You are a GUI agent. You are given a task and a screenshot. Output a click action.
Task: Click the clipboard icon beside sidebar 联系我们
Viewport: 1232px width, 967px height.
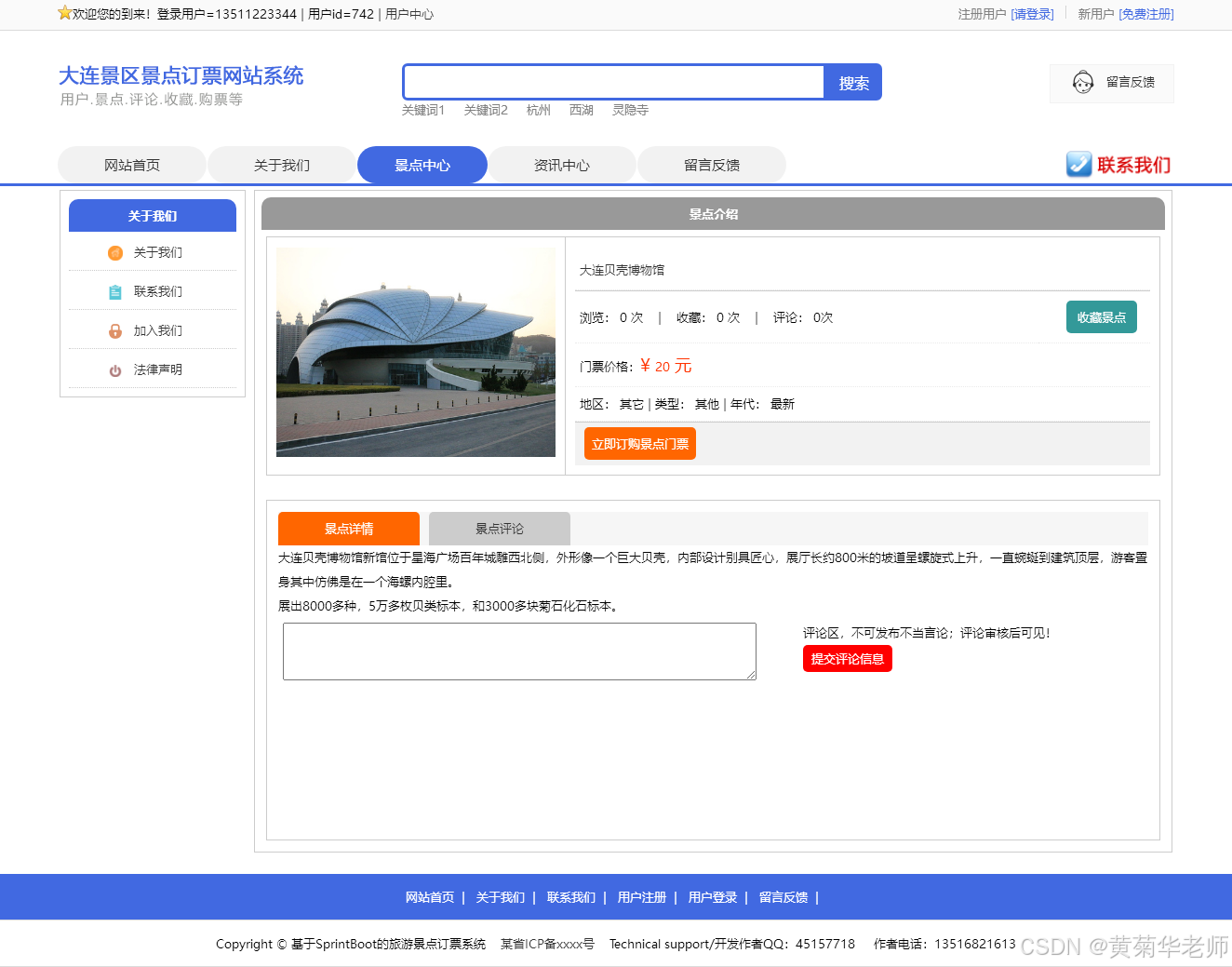pyautogui.click(x=115, y=292)
